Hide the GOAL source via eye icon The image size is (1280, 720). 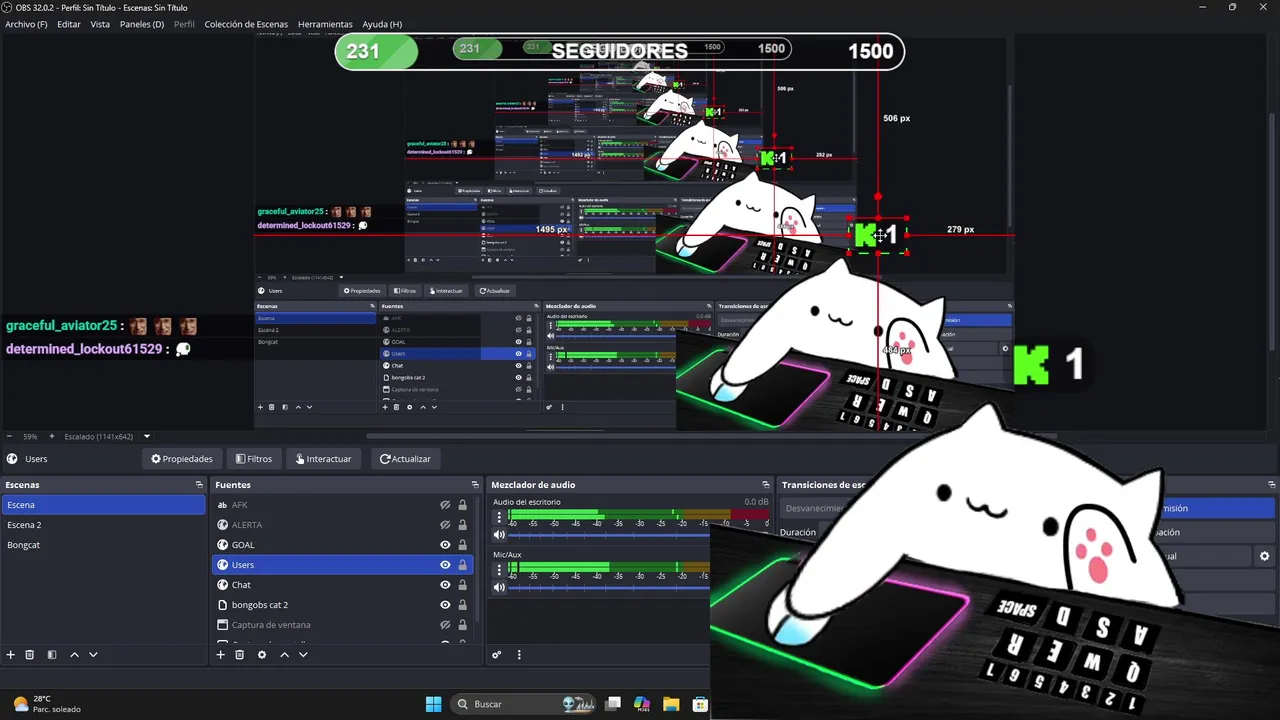click(445, 545)
